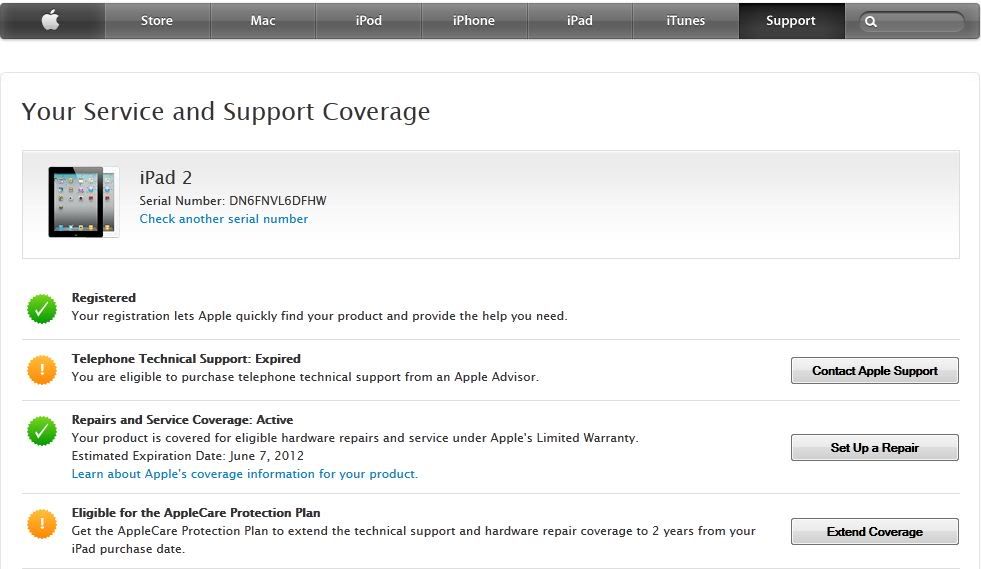Click Repairs and Service Coverage: Active heading
The image size is (981, 569).
tap(182, 420)
